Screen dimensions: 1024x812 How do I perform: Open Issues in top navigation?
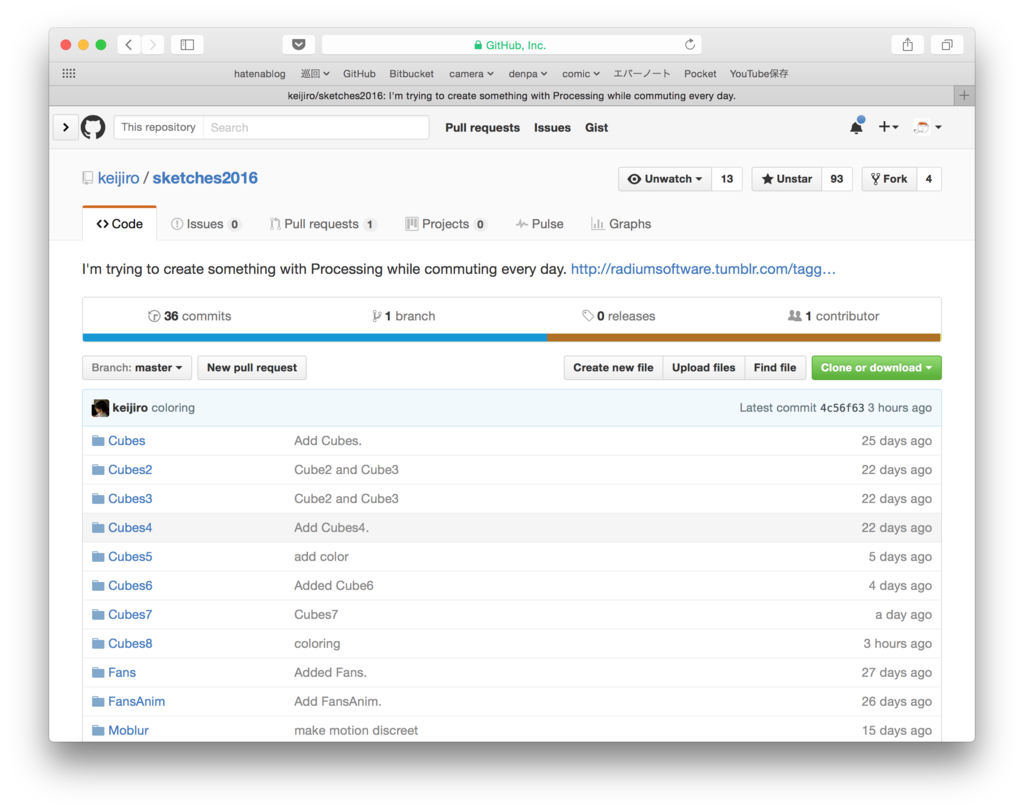tap(552, 127)
